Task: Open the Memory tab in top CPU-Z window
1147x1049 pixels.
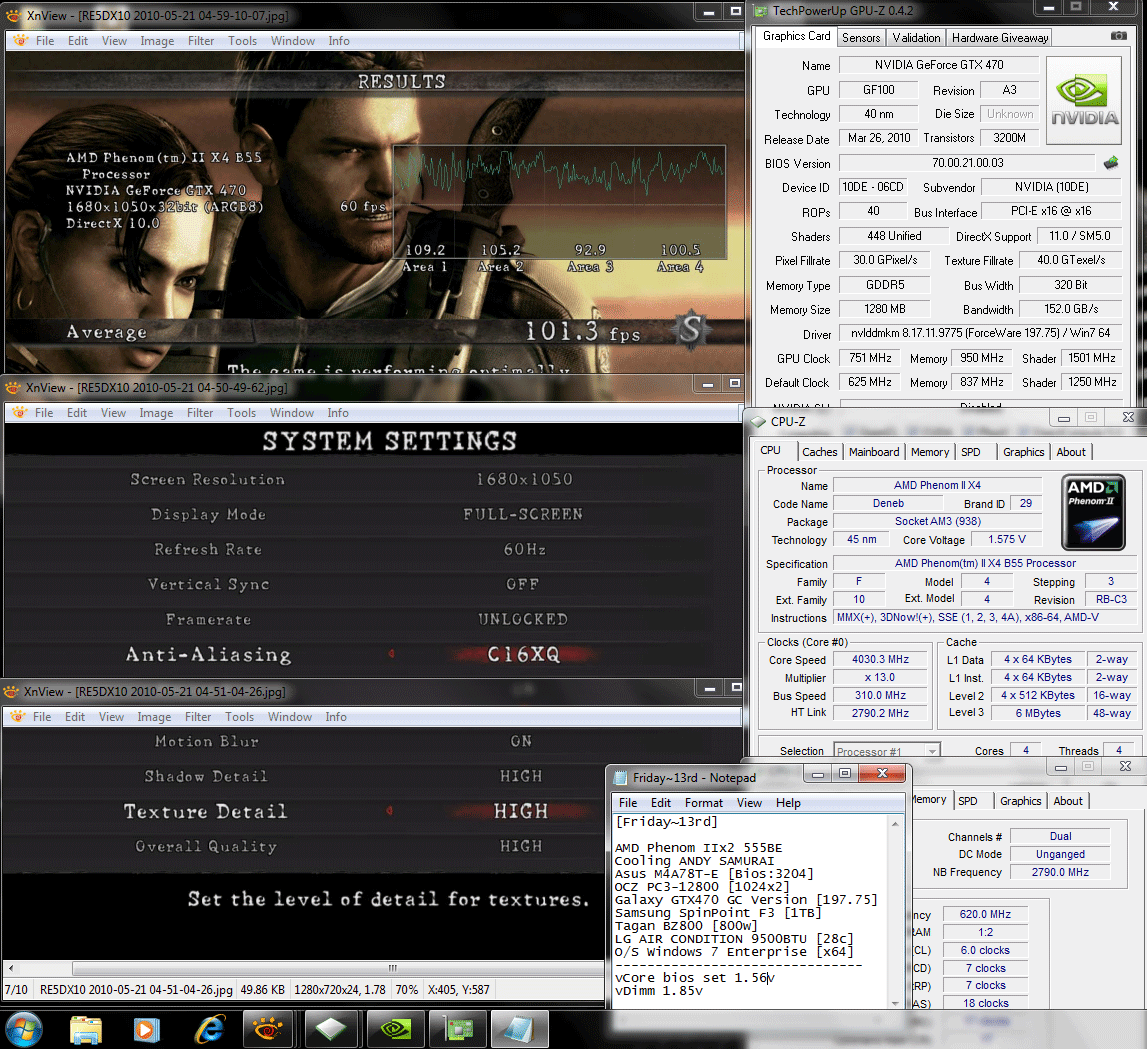Action: pos(930,452)
